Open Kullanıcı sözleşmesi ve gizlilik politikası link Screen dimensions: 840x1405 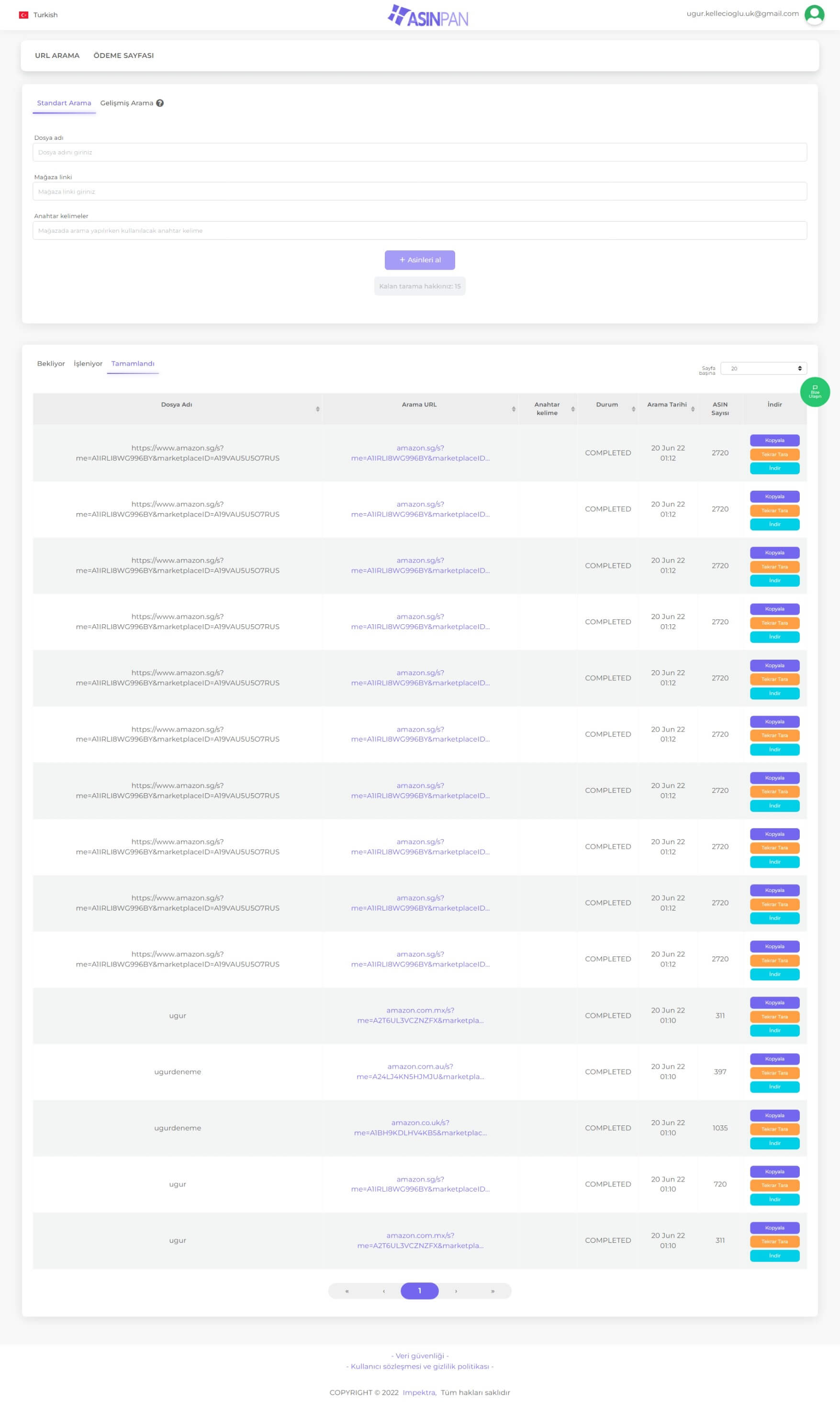[x=419, y=1367]
